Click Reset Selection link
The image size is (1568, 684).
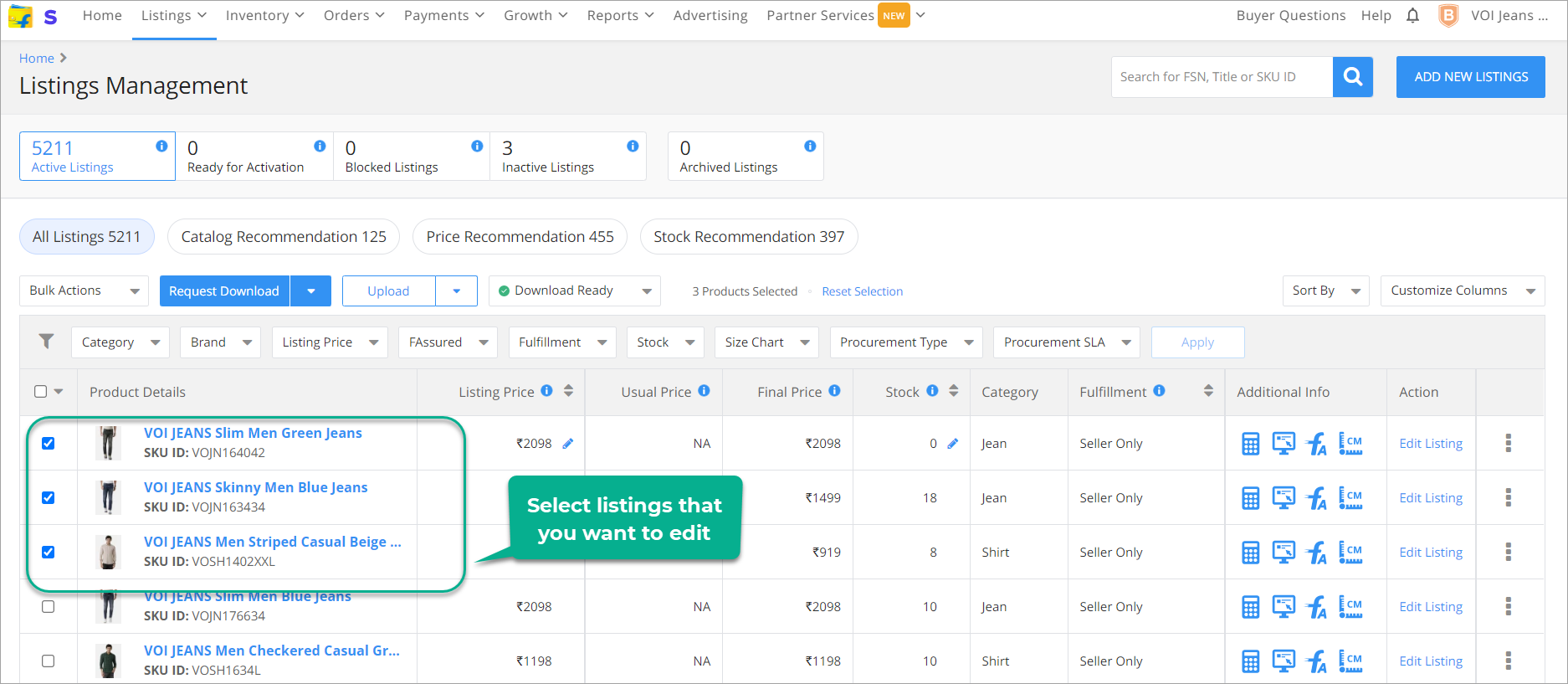point(863,291)
